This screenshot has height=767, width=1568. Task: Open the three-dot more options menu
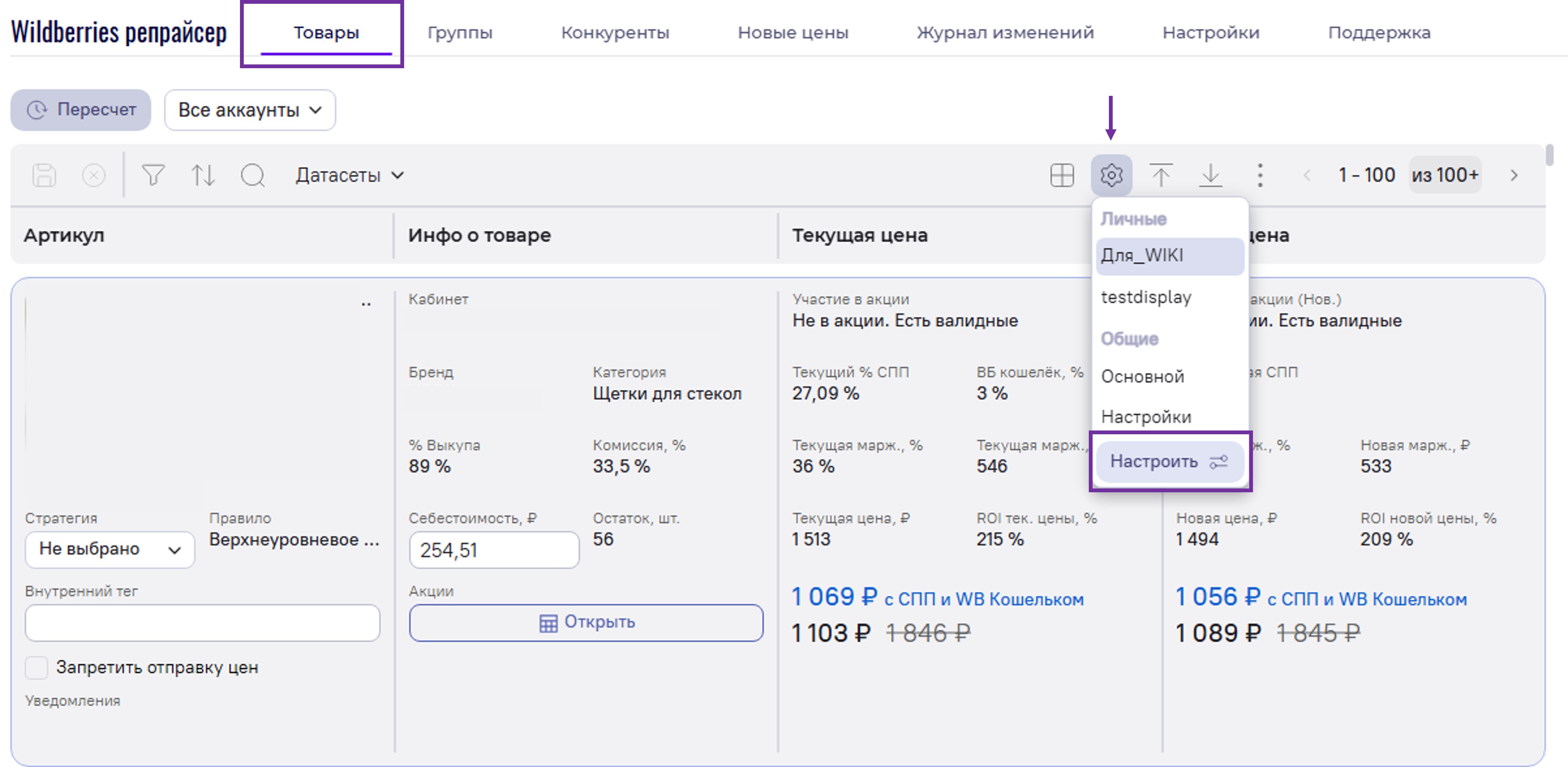click(x=1260, y=175)
